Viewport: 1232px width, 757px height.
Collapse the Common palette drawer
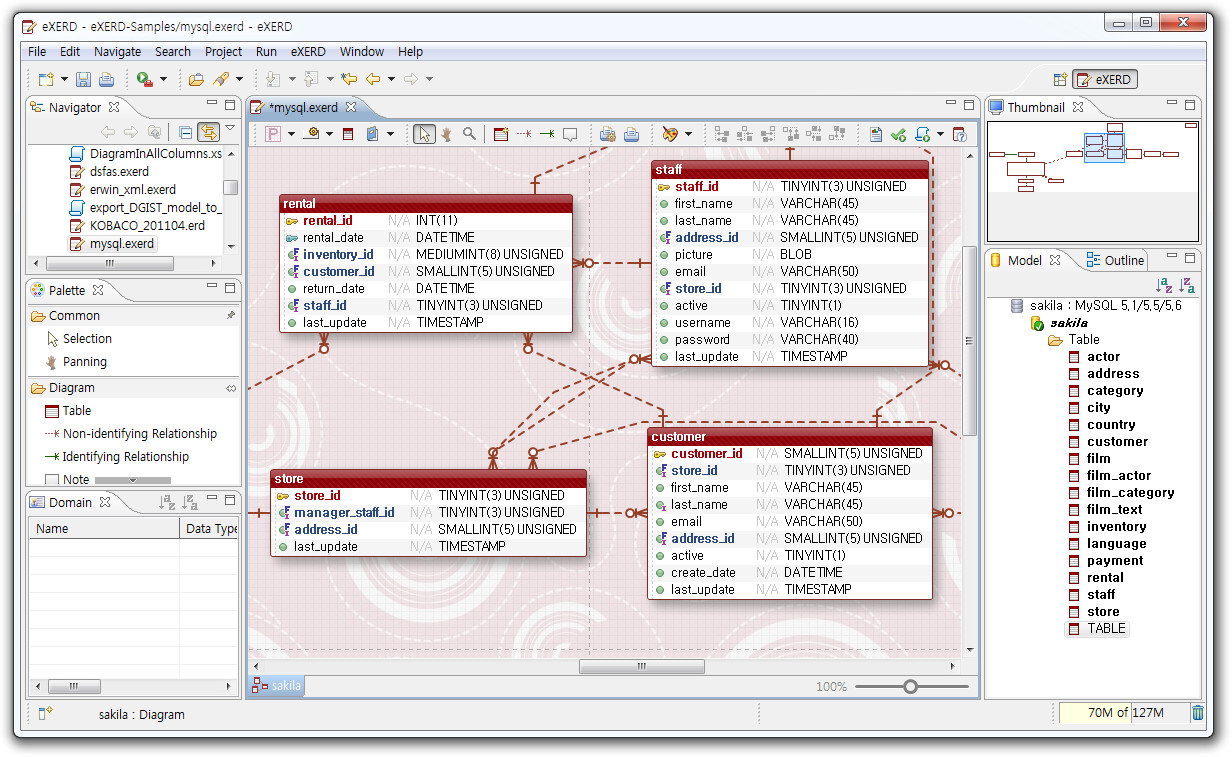(133, 315)
